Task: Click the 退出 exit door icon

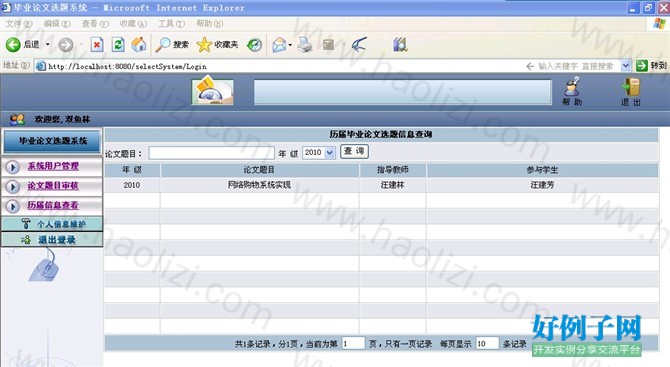Action: 631,87
